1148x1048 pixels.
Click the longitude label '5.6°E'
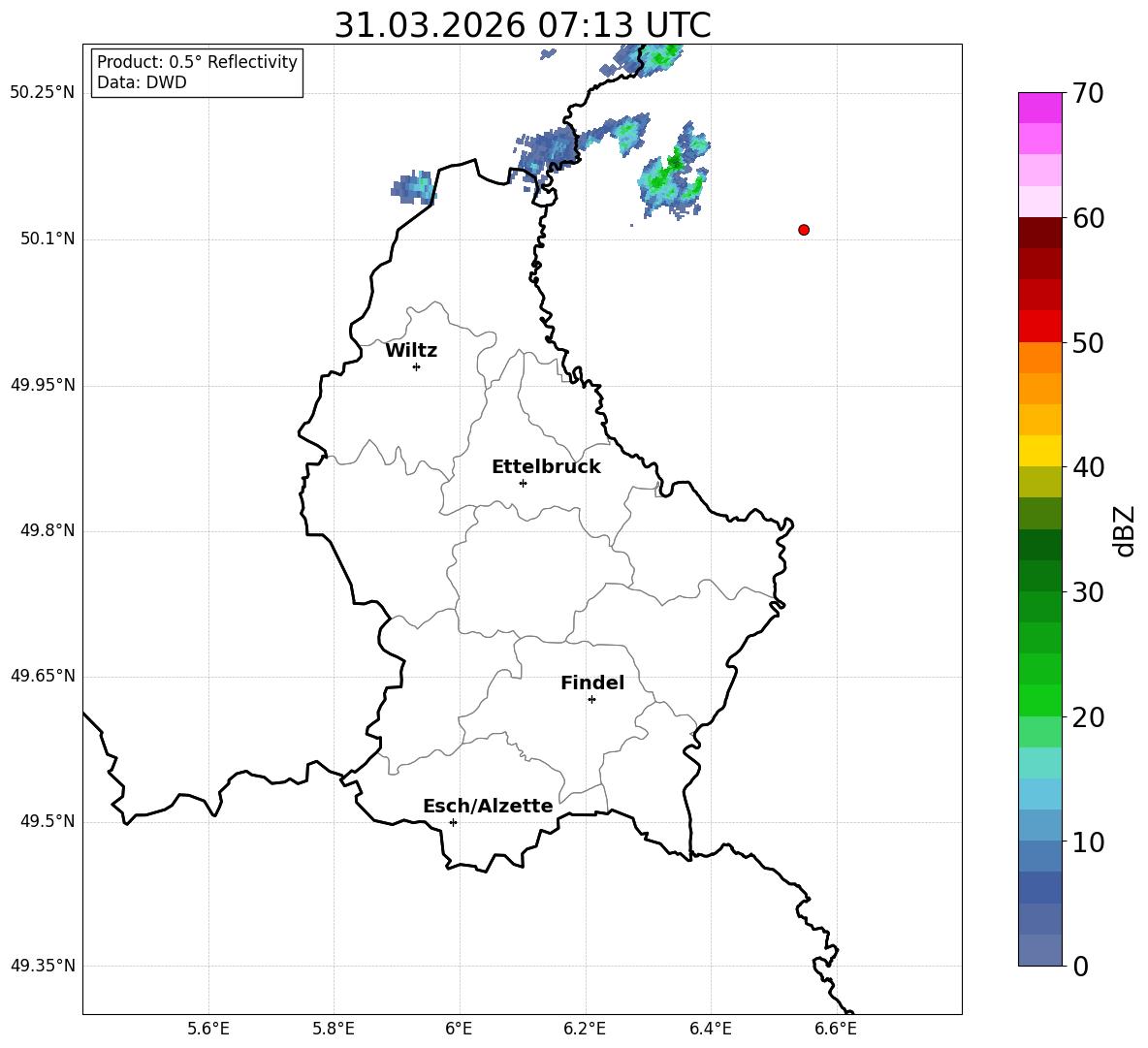click(x=208, y=1029)
